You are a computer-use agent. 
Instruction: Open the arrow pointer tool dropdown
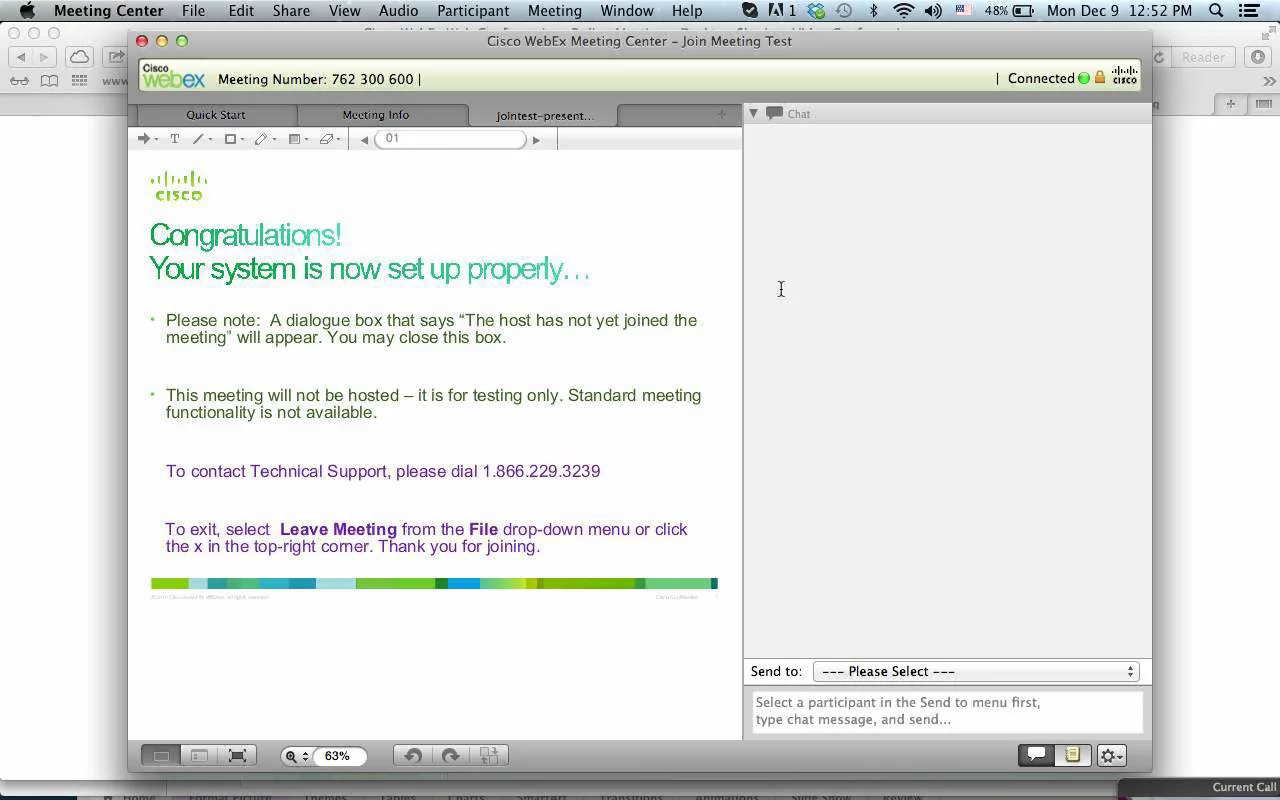(x=157, y=140)
